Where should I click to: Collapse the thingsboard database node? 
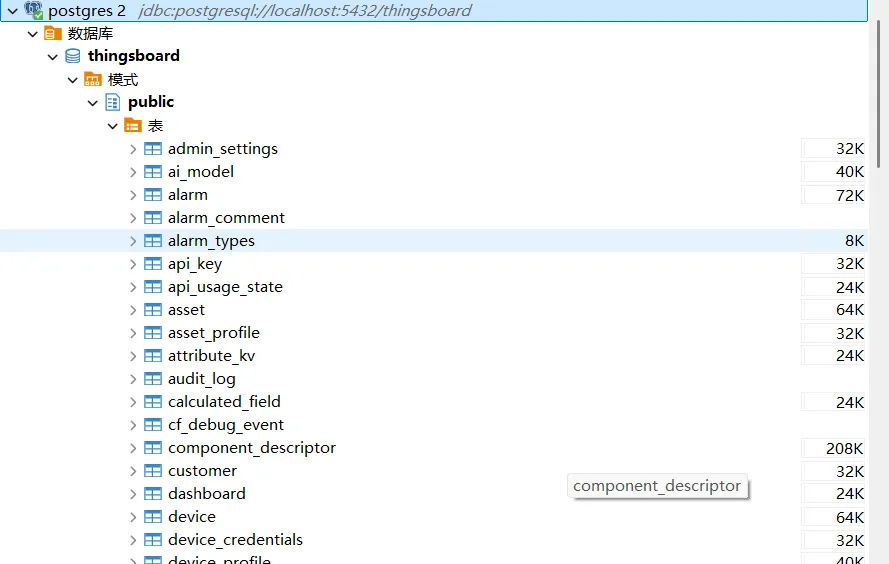(53, 57)
